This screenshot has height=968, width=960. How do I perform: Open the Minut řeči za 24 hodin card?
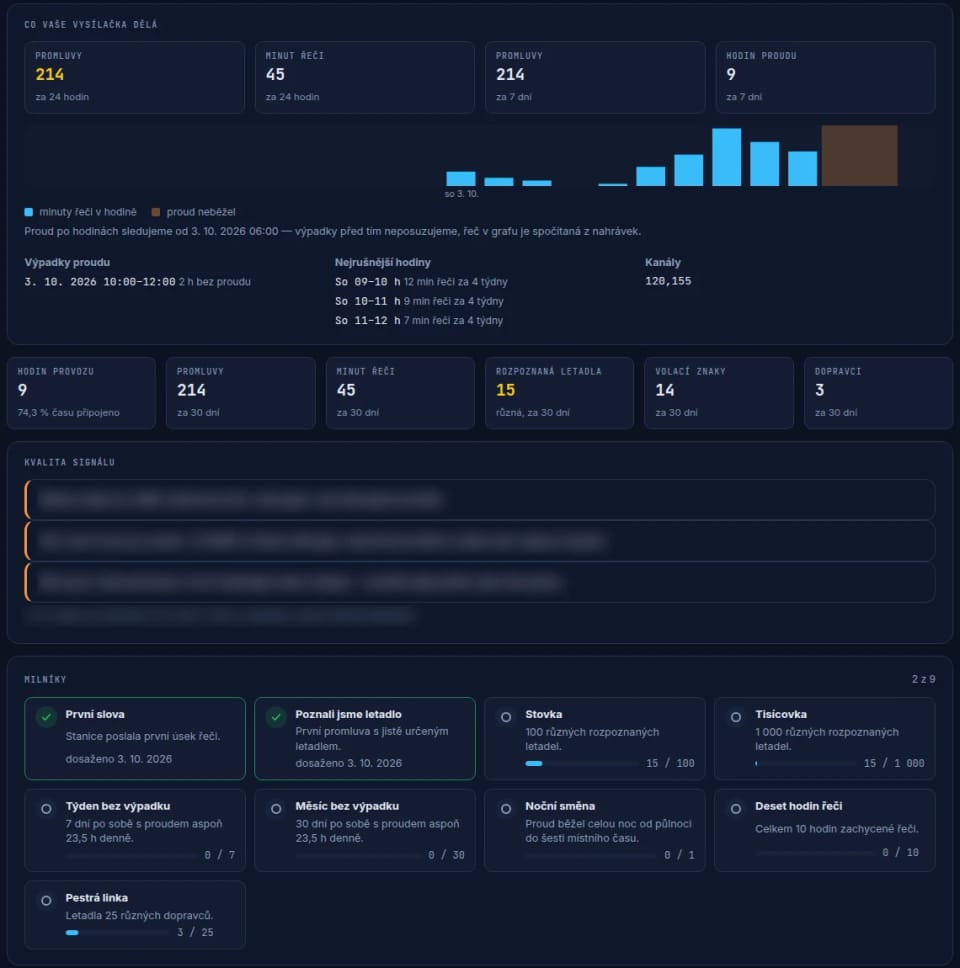click(x=365, y=77)
